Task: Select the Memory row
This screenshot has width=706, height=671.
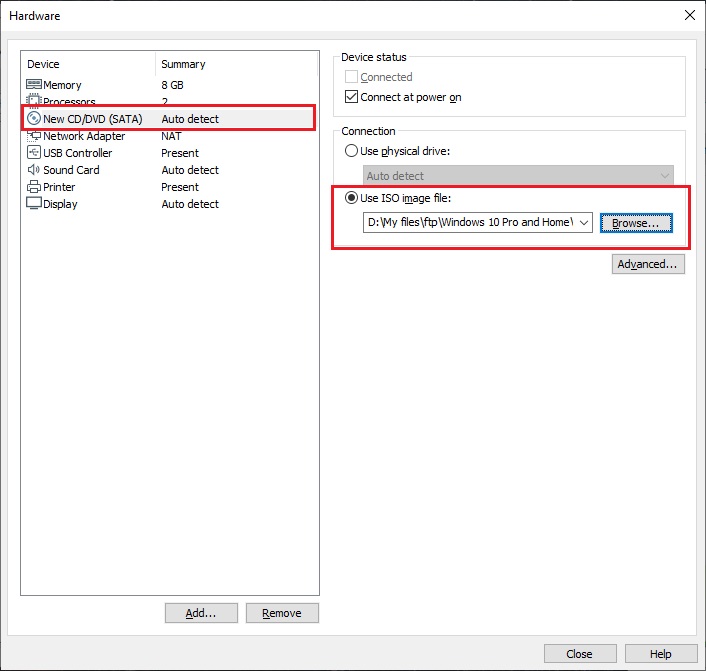Action: (170, 85)
